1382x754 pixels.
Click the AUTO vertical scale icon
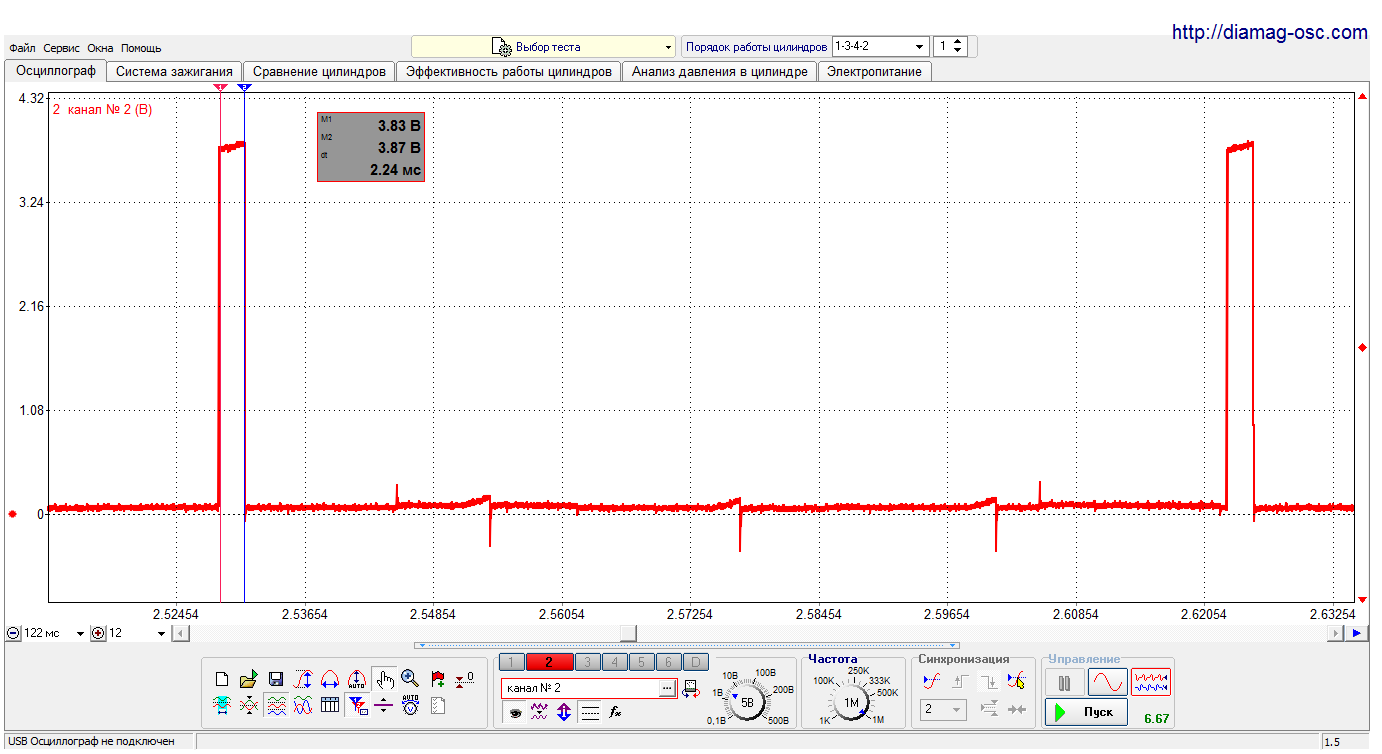pyautogui.click(x=357, y=679)
